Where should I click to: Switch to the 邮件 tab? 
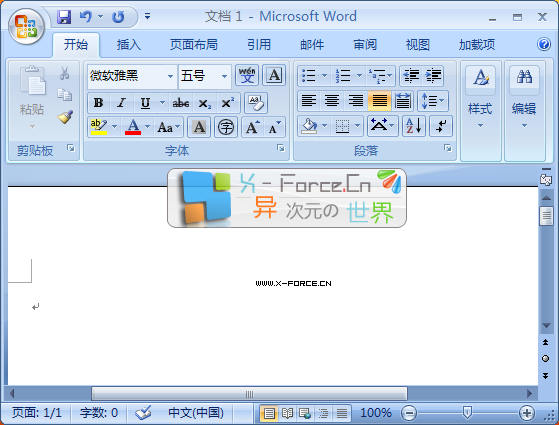[x=312, y=45]
